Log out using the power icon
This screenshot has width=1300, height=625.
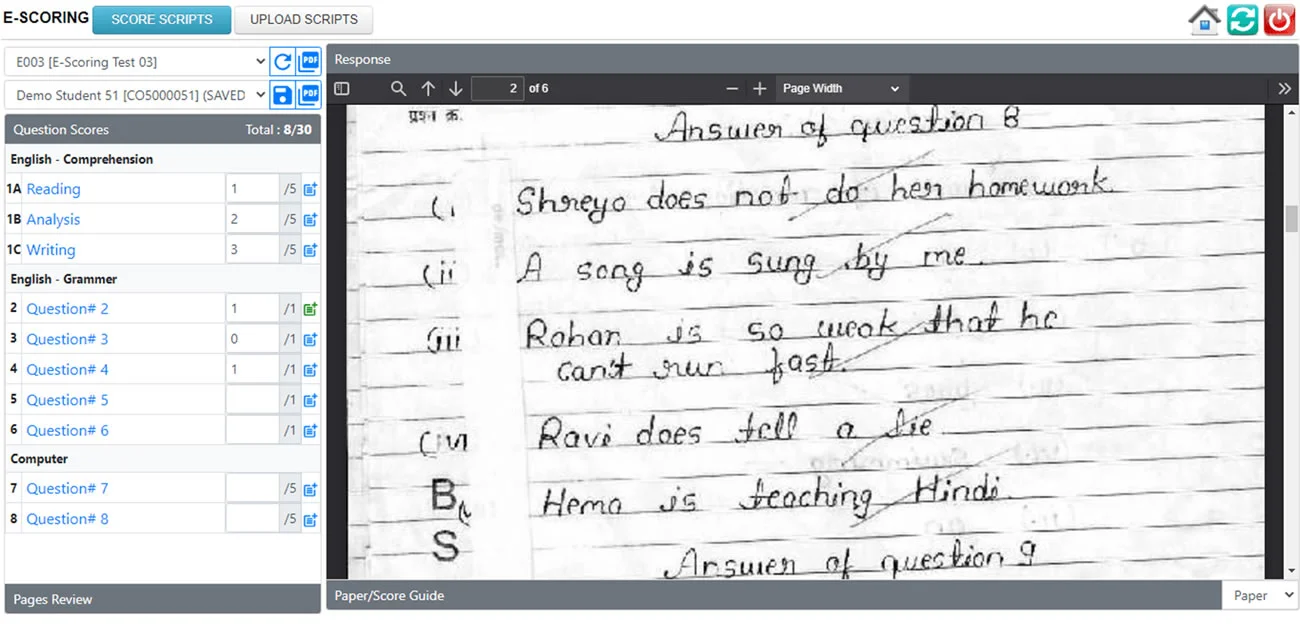[1279, 19]
